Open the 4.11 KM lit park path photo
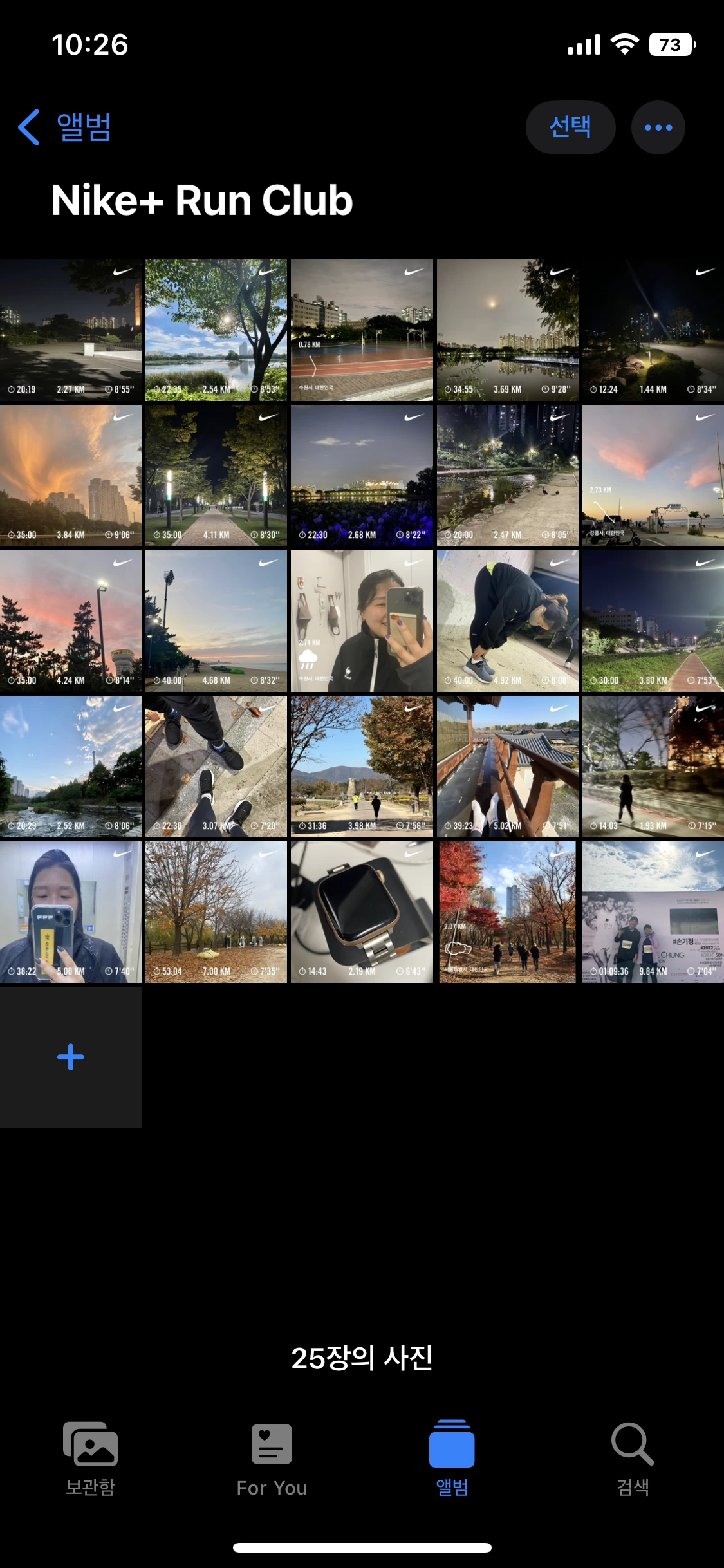The width and height of the screenshot is (724, 1568). click(216, 476)
